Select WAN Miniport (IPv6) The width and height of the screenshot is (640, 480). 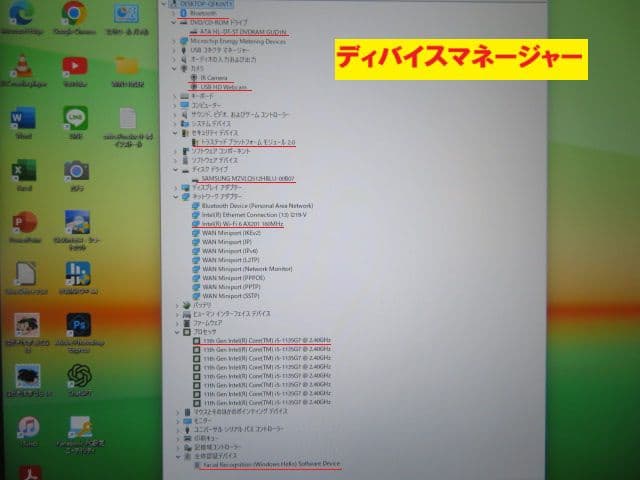coord(225,251)
